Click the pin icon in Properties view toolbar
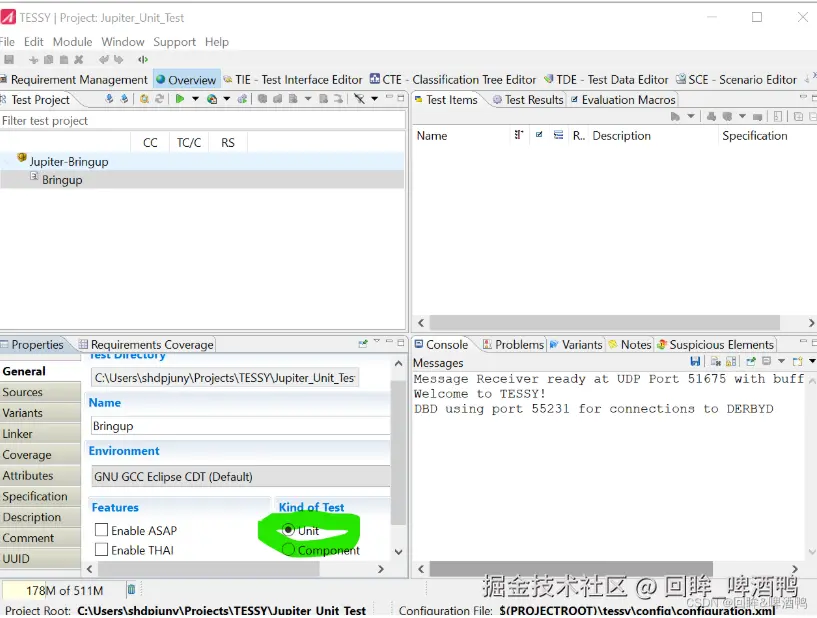Screen dimensions: 817x618 (x=363, y=343)
